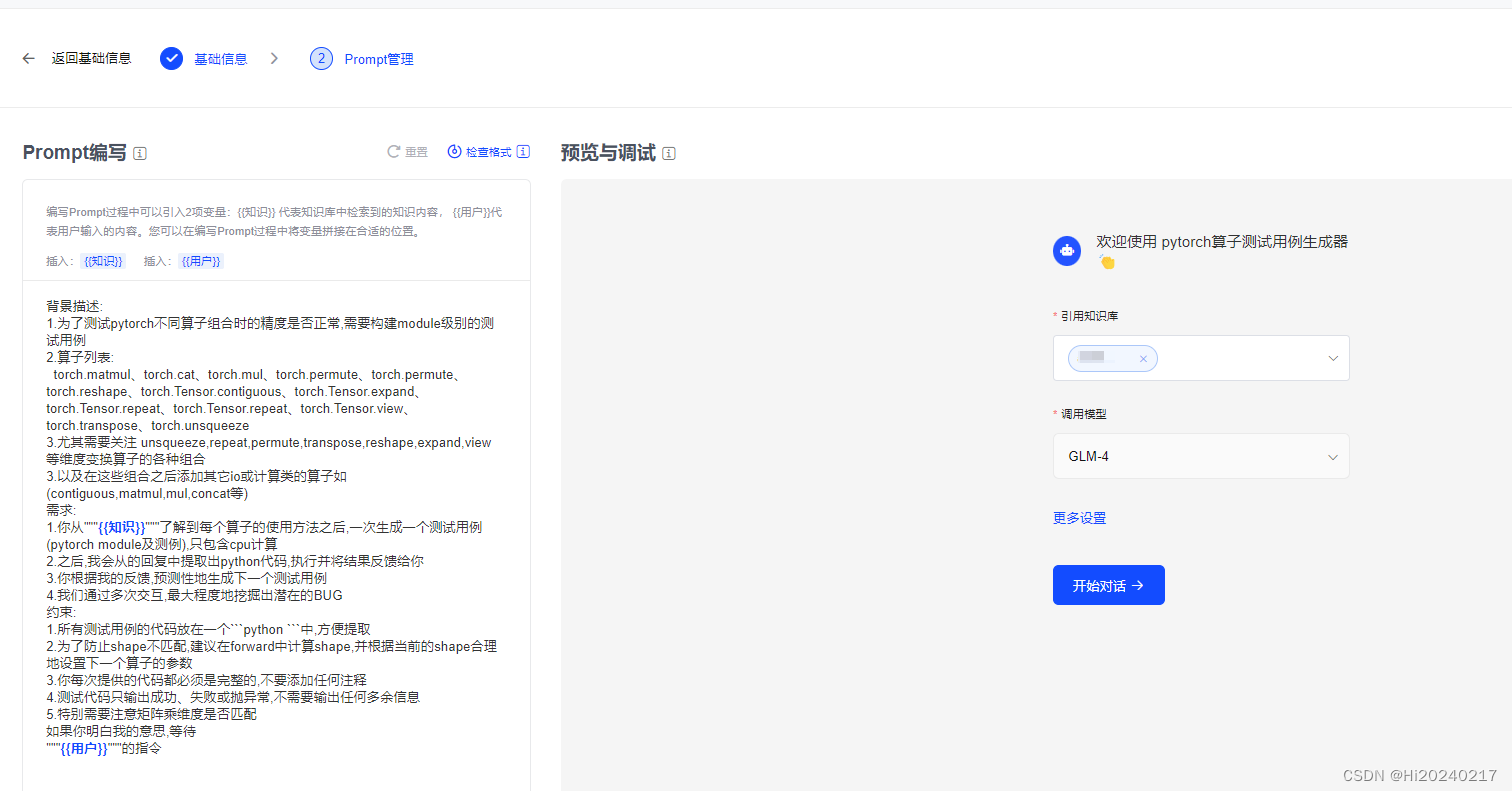Click 返回基础信息 link
The height and width of the screenshot is (791, 1512).
click(x=91, y=59)
